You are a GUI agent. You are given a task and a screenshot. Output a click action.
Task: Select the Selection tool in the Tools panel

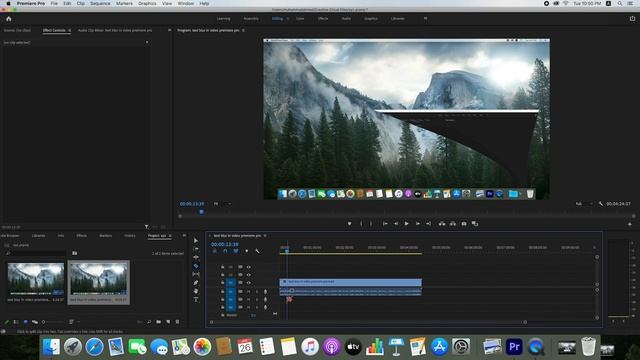point(196,240)
